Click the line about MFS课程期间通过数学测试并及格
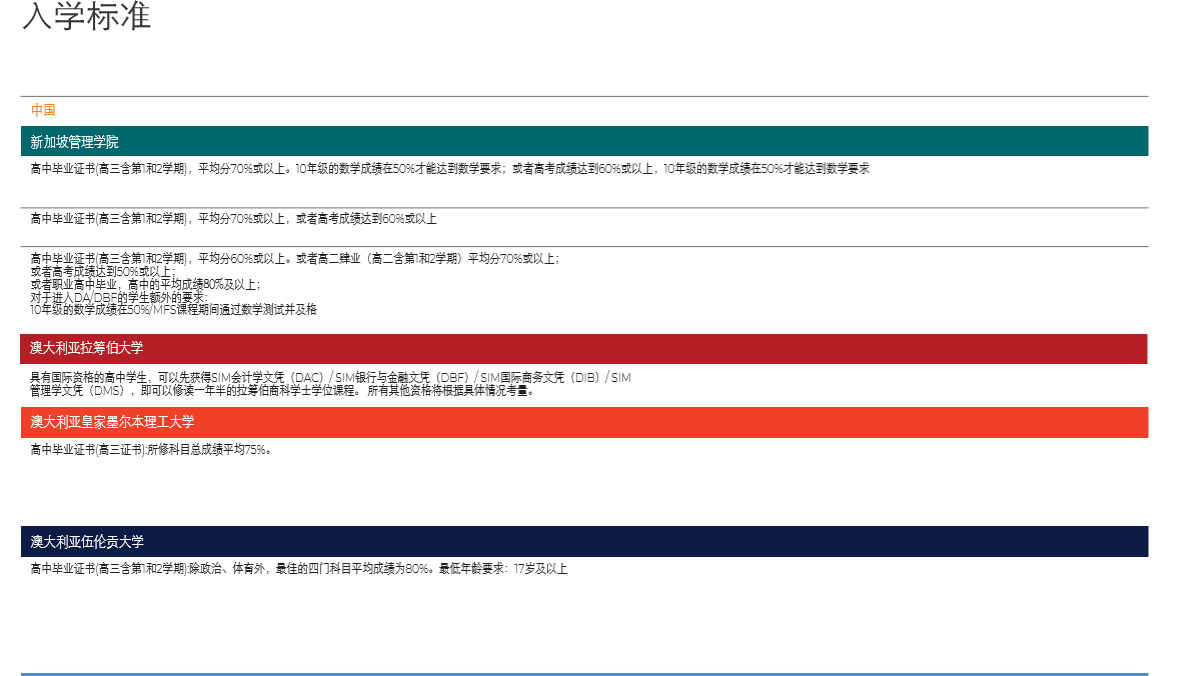The width and height of the screenshot is (1192, 676). [173, 309]
